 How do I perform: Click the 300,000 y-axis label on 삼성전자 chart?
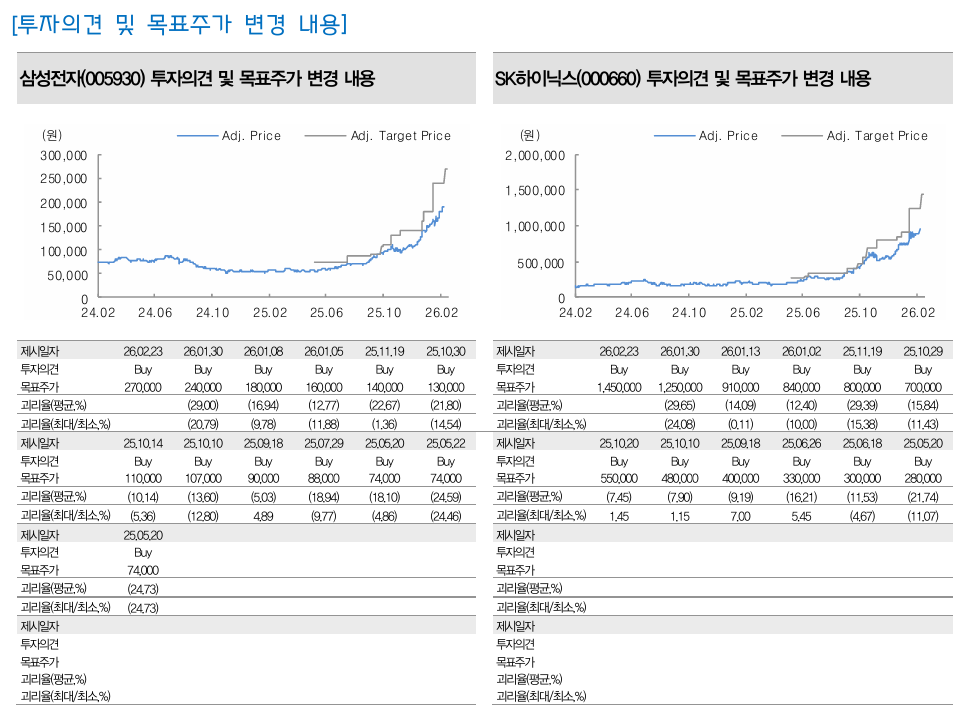coord(64,156)
